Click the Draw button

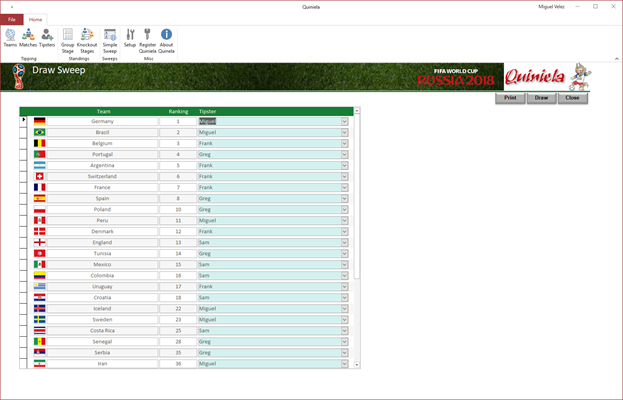541,98
